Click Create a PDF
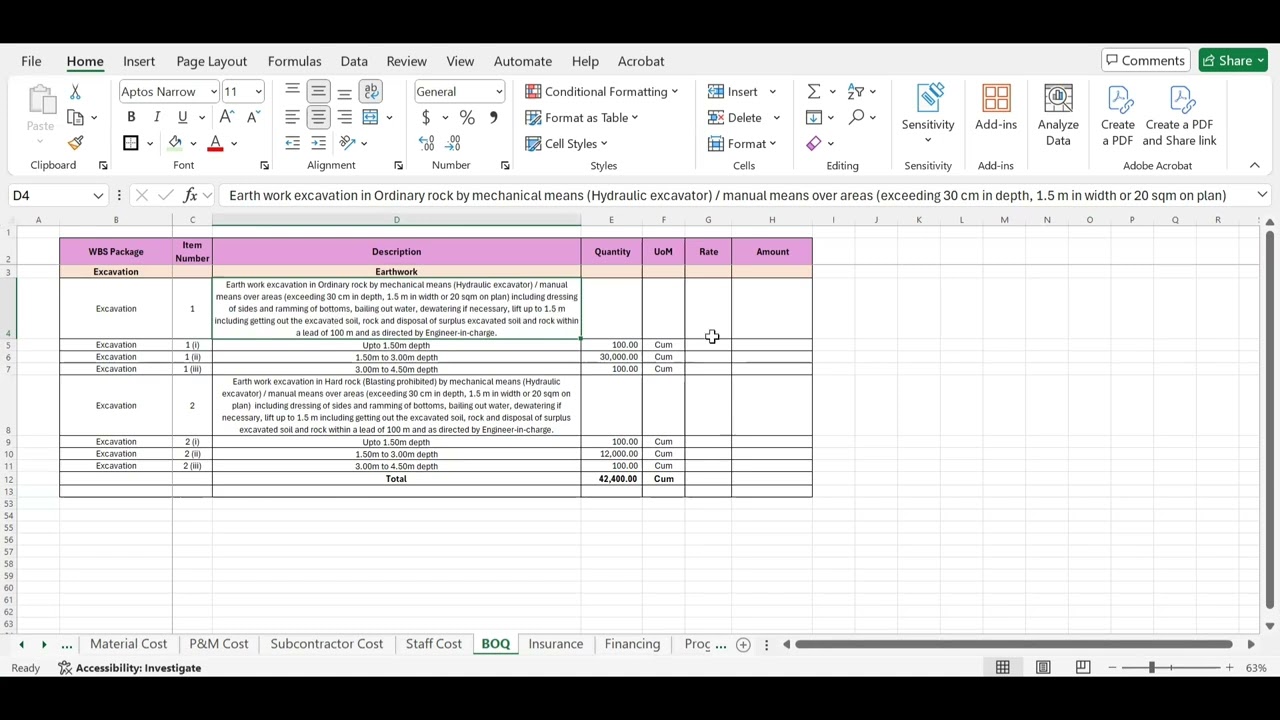 1118,115
